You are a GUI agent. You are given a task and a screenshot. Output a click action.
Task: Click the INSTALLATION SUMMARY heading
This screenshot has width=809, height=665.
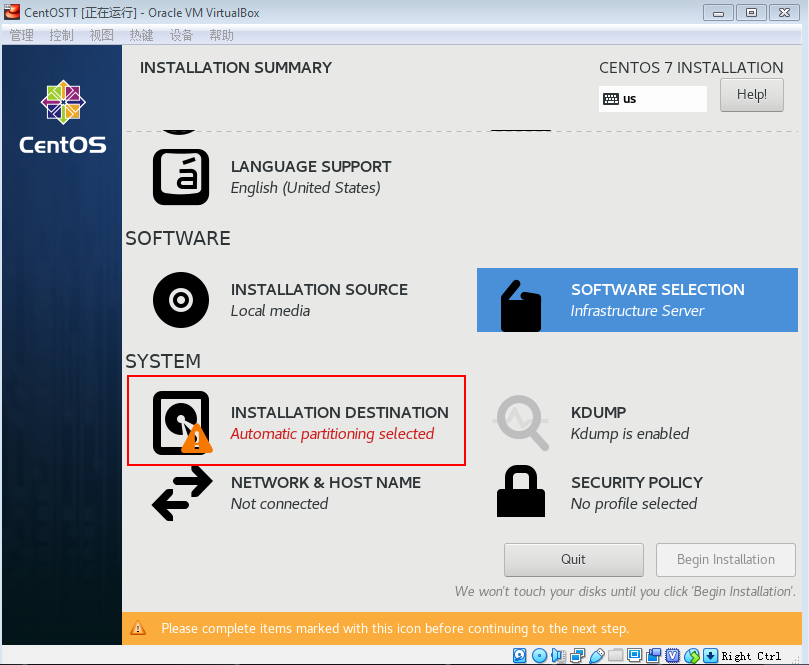[236, 68]
